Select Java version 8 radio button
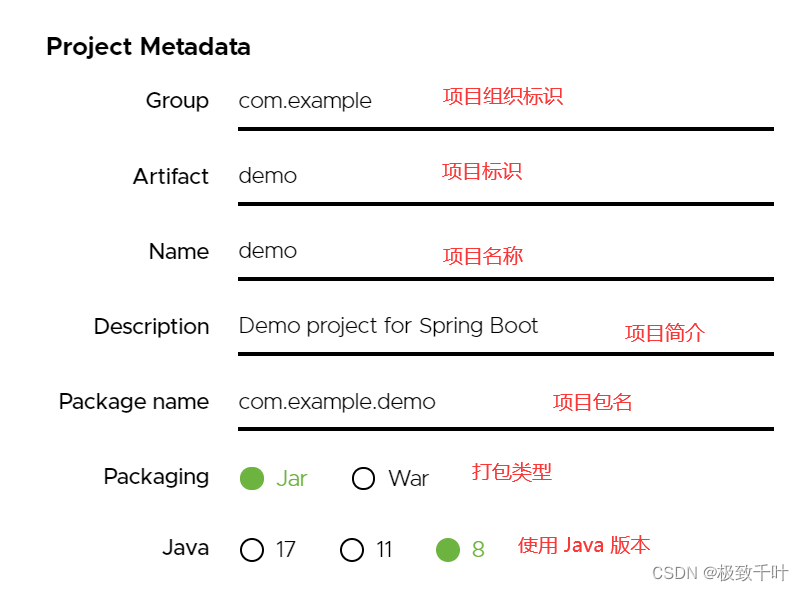This screenshot has height=591, width=804. pyautogui.click(x=448, y=550)
